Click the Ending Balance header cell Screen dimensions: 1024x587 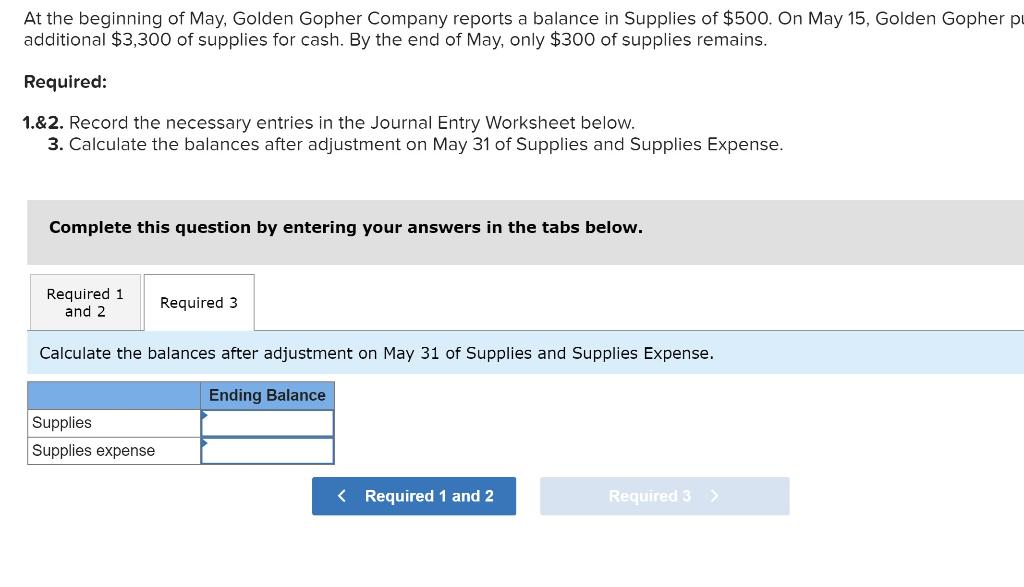(266, 395)
